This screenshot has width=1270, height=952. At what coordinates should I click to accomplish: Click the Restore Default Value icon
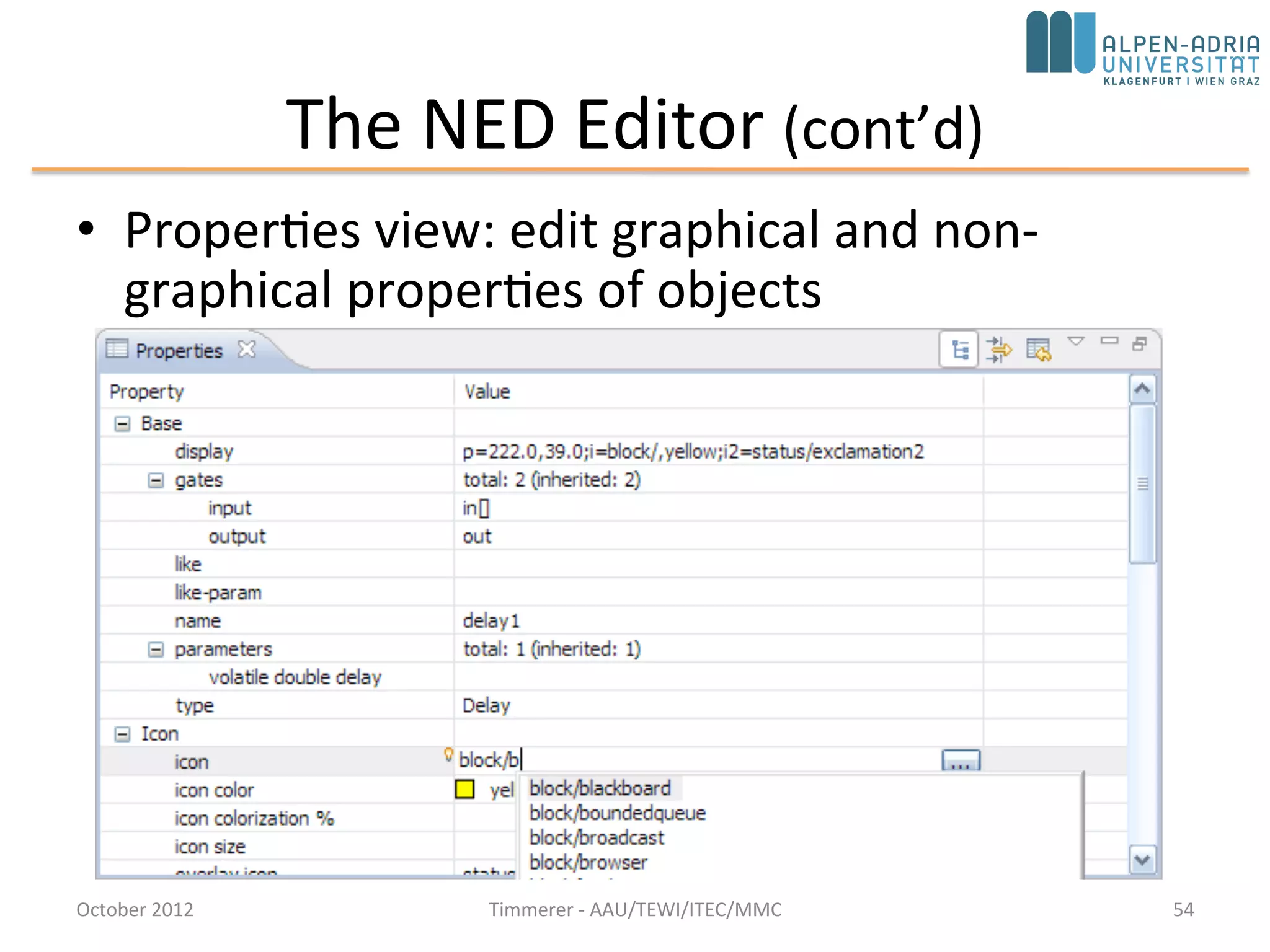(1039, 350)
